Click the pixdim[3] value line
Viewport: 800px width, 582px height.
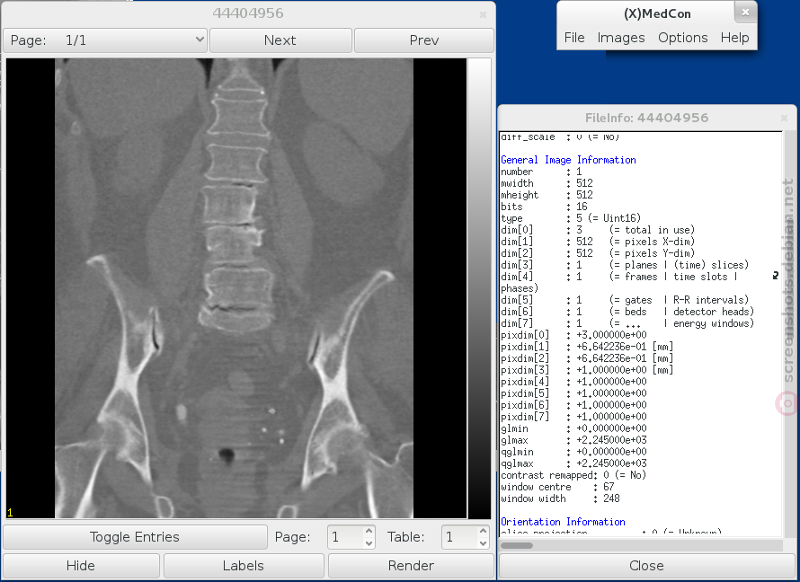[587, 370]
